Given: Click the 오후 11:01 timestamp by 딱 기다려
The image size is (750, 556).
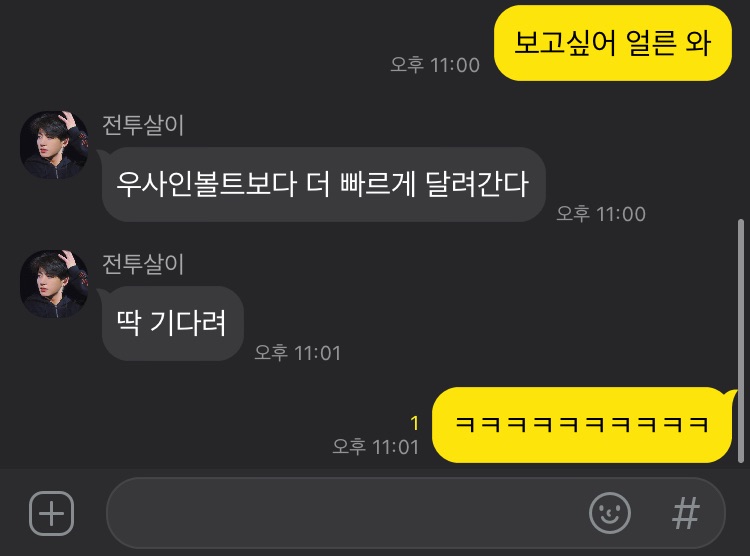Looking at the screenshot, I should click(298, 353).
